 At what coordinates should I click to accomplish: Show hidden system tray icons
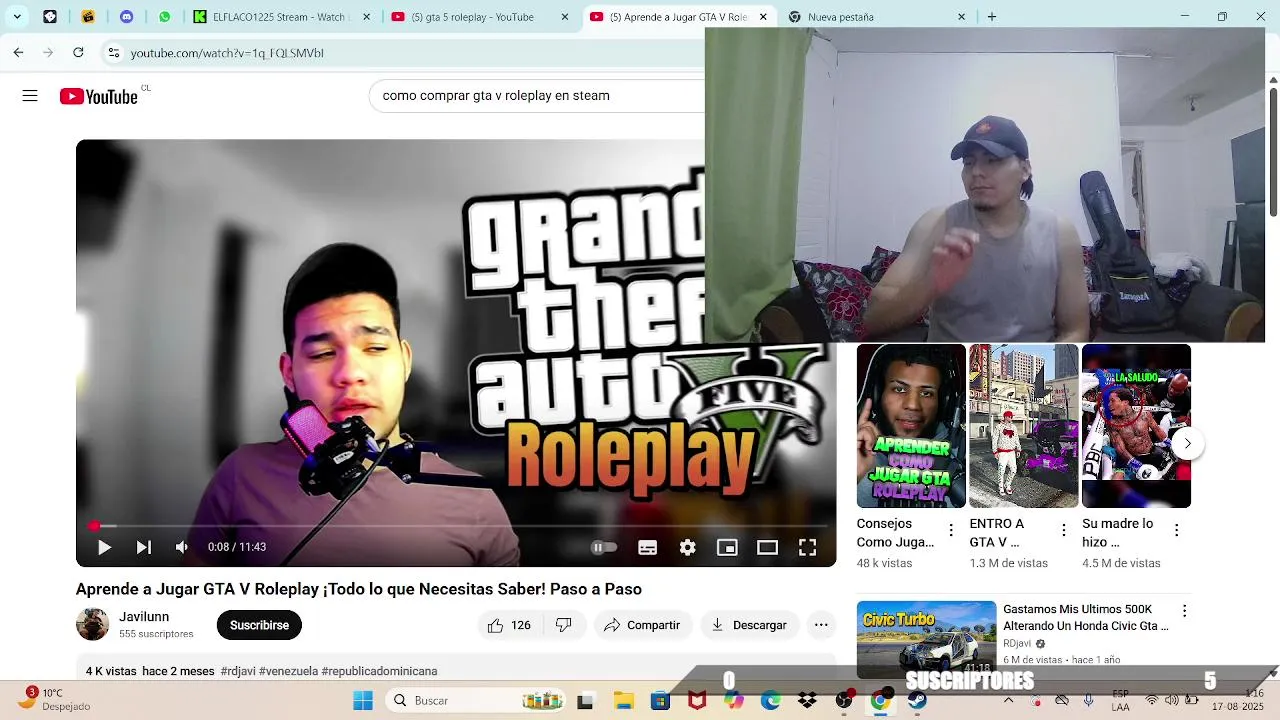click(x=1008, y=700)
